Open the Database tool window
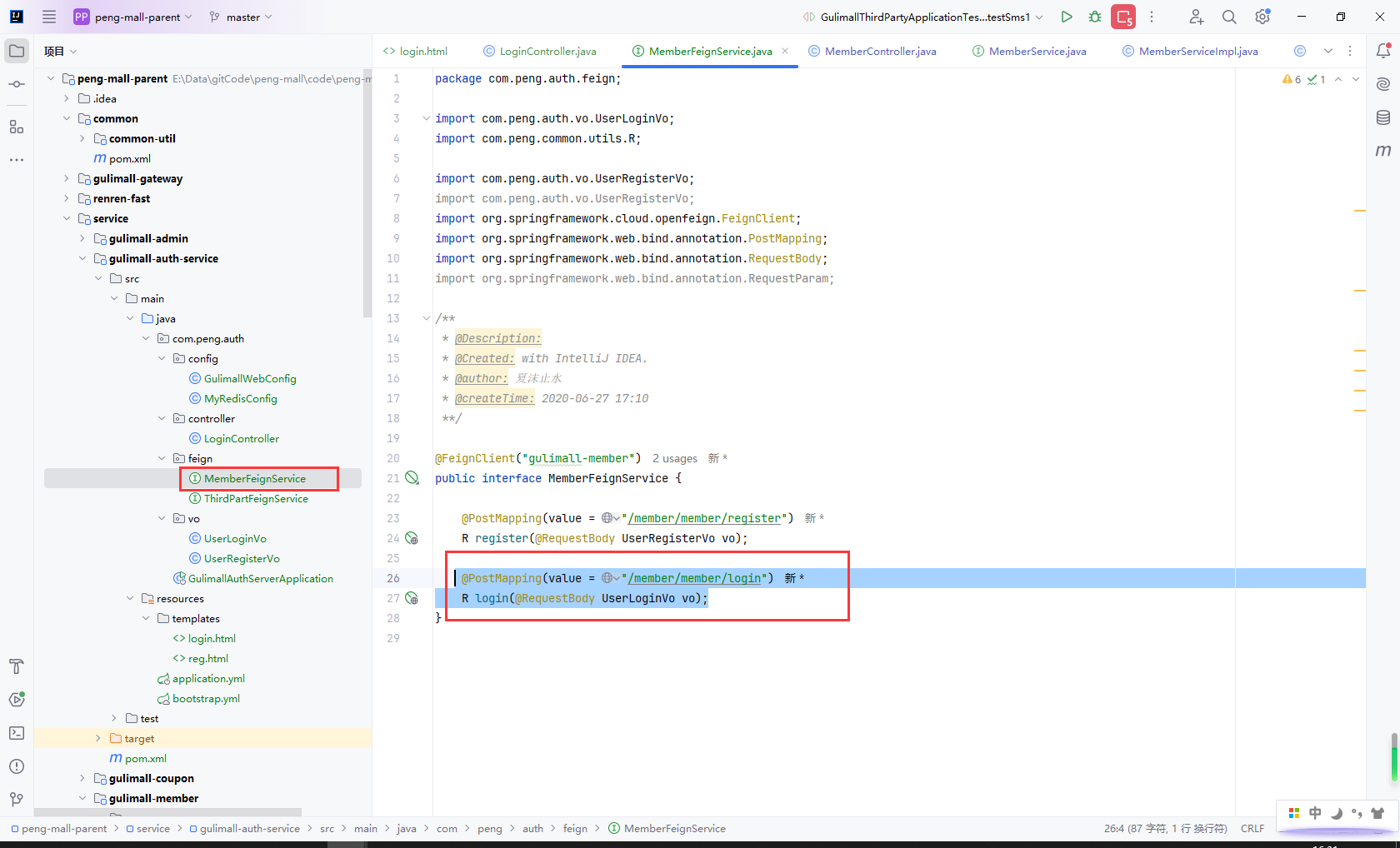The width and height of the screenshot is (1400, 848). click(1383, 117)
